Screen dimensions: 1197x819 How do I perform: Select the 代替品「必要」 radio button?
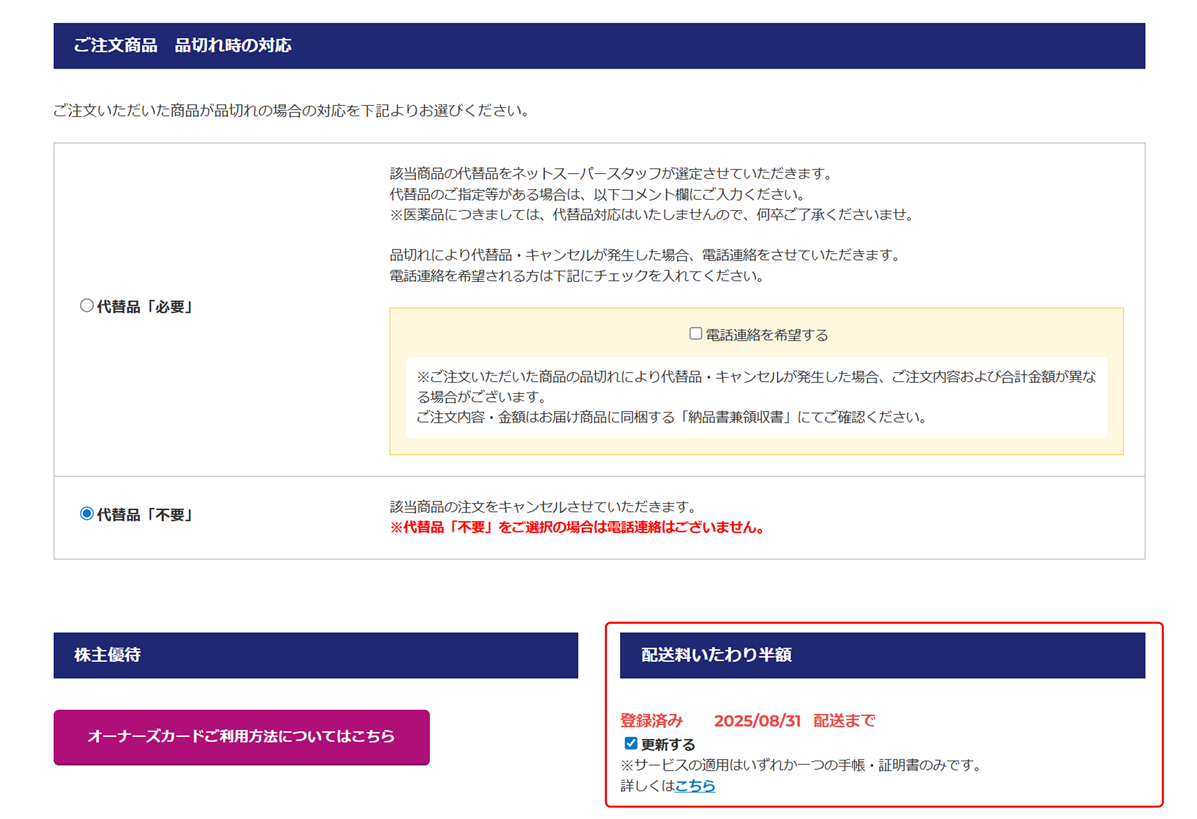click(86, 306)
